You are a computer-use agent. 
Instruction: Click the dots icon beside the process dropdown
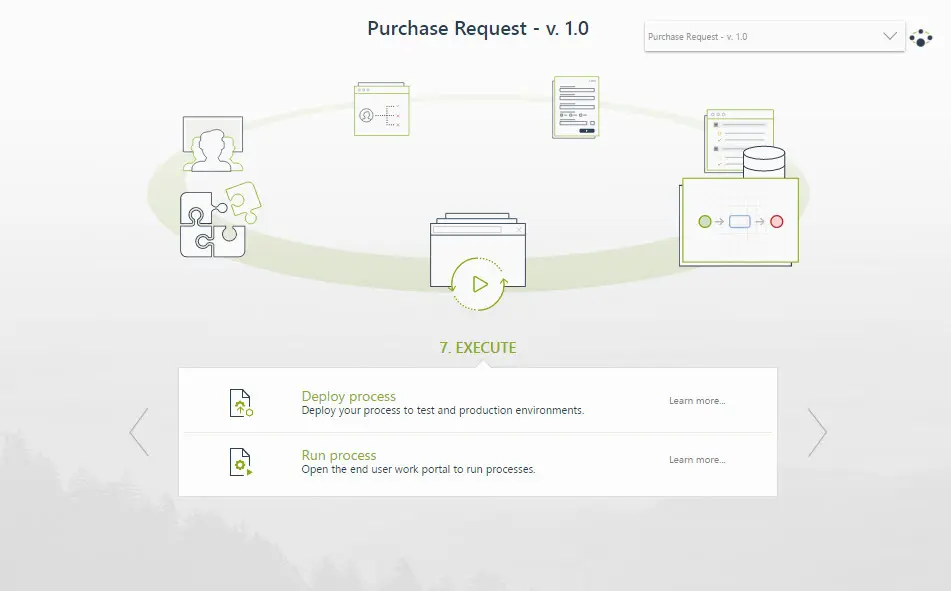pos(921,38)
